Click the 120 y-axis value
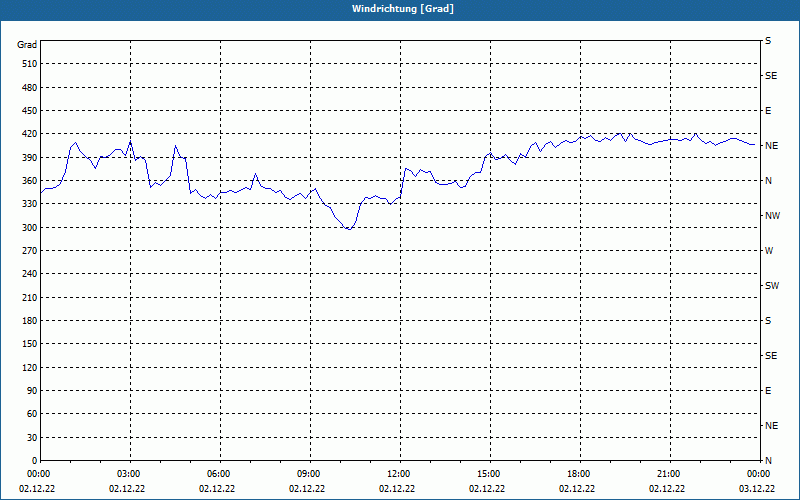This screenshot has width=800, height=500. (x=29, y=367)
